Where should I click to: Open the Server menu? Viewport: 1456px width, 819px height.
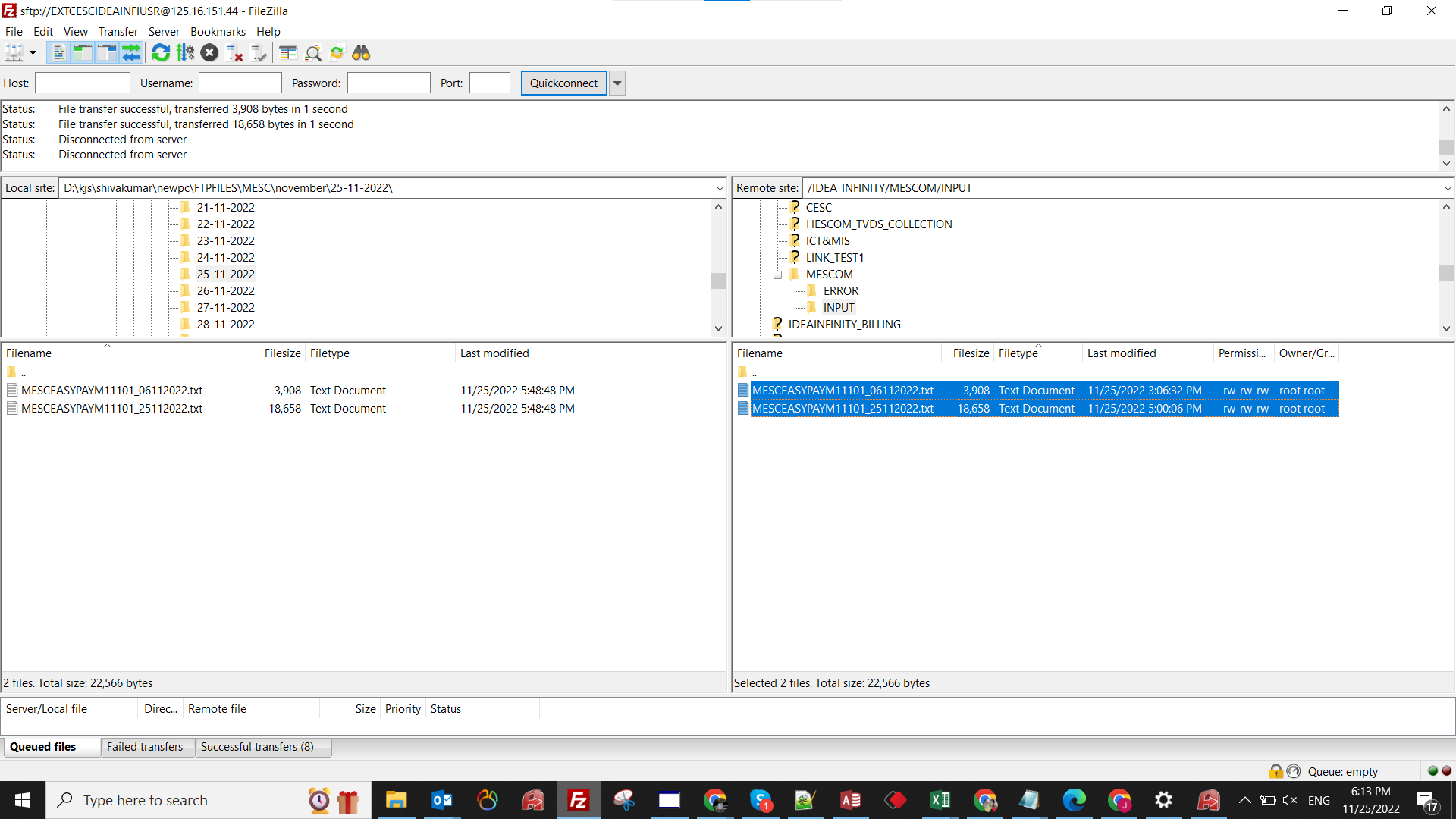(x=164, y=32)
